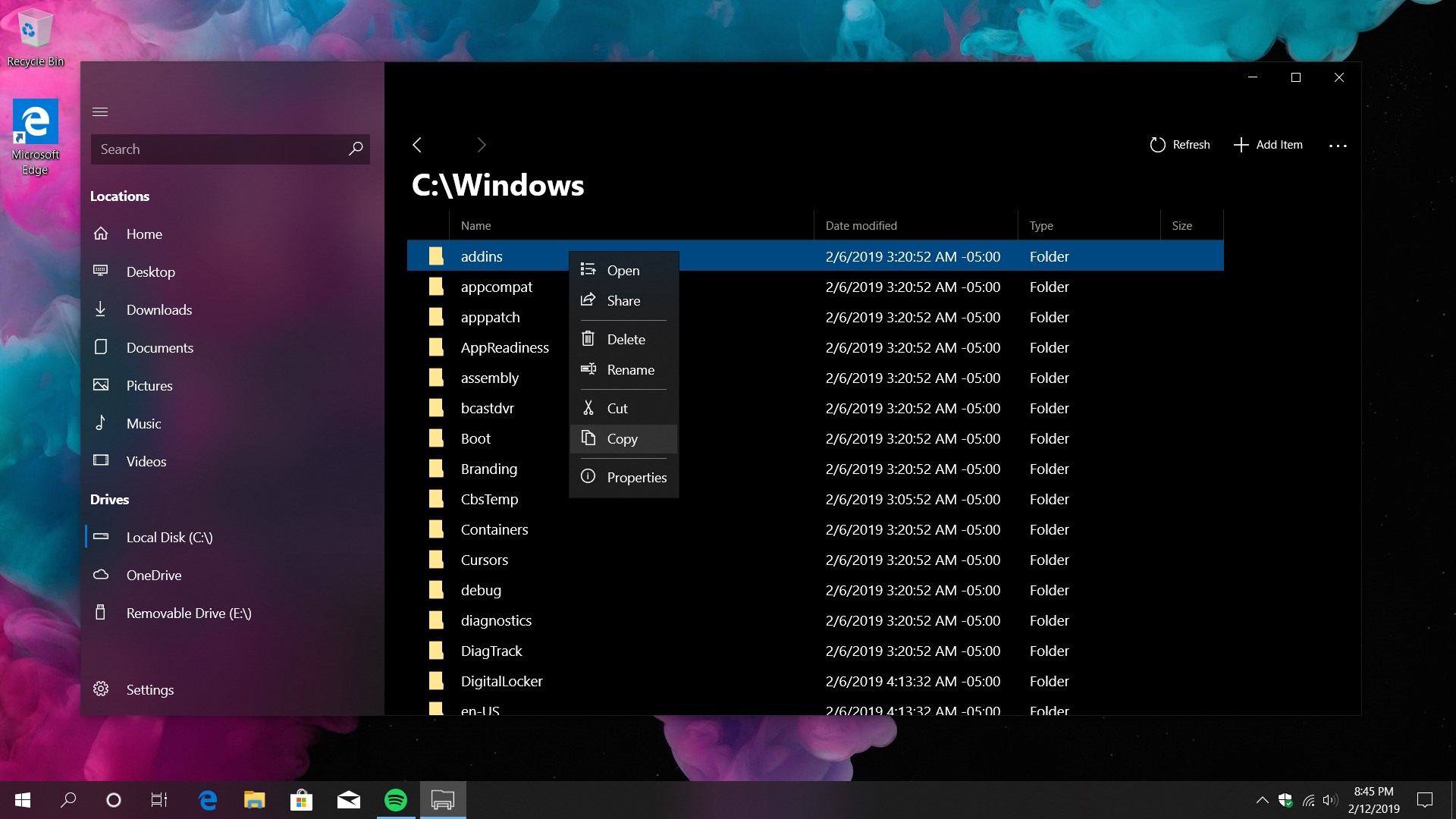Toggle the hamburger menu in the sidebar
The width and height of the screenshot is (1456, 819).
100,112
